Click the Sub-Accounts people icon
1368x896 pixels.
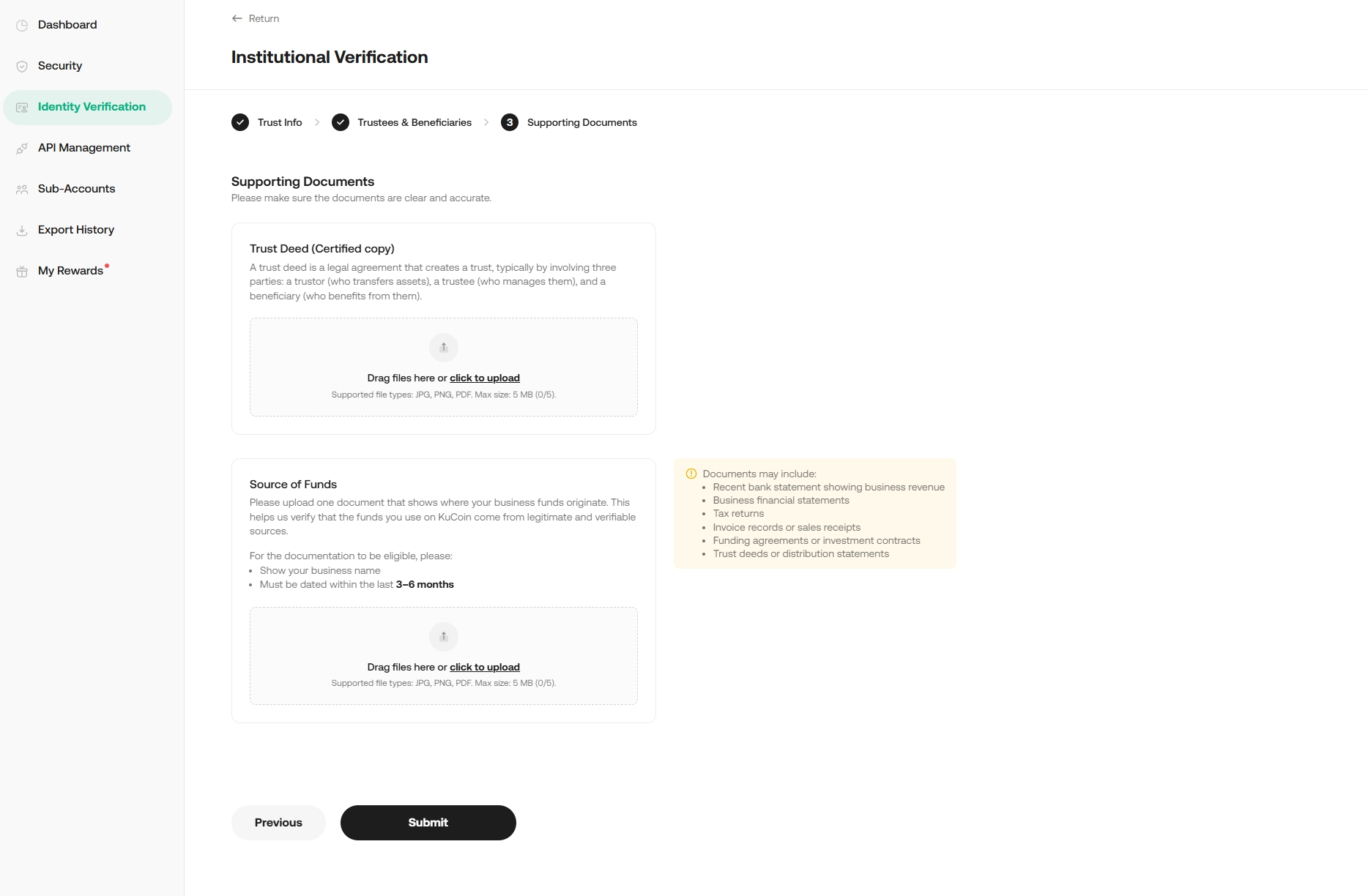tap(22, 189)
